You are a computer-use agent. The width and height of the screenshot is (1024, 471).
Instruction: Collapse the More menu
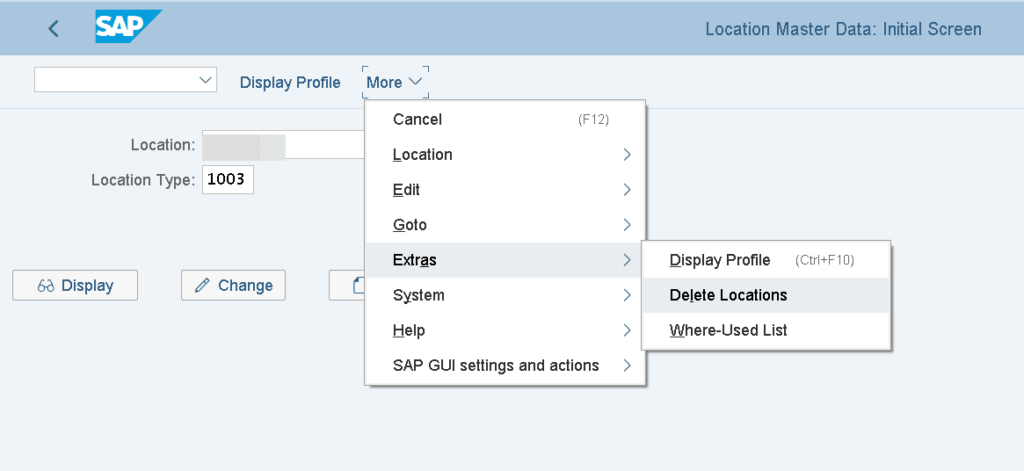point(395,82)
